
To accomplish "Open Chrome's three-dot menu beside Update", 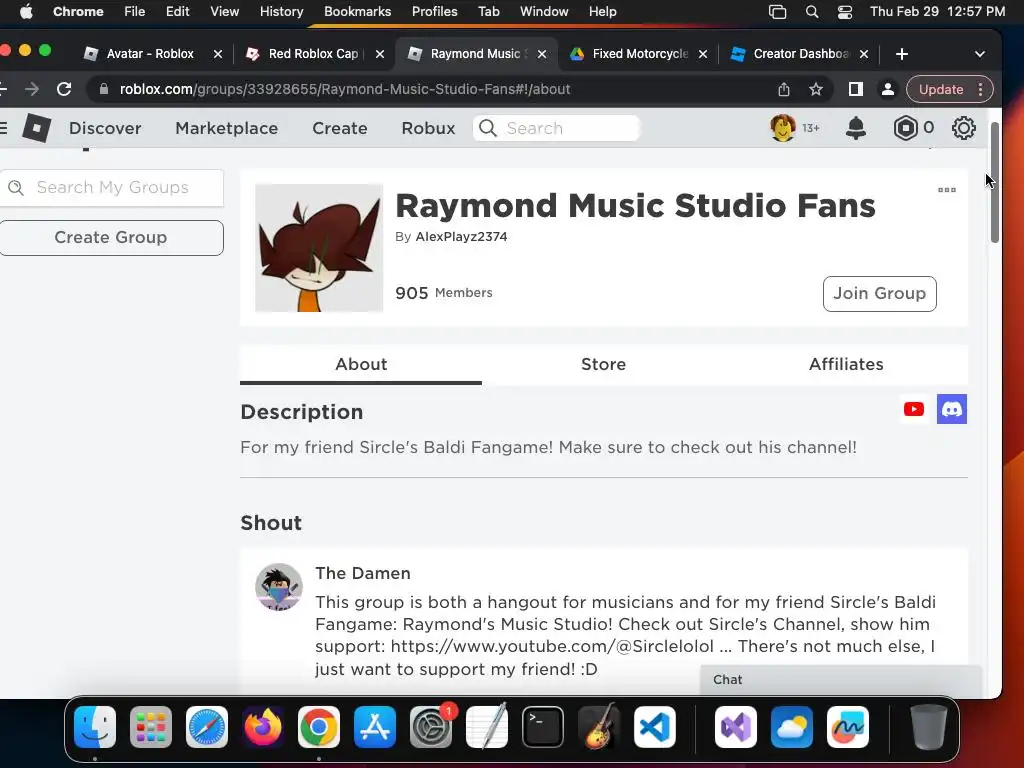I will click(x=980, y=89).
